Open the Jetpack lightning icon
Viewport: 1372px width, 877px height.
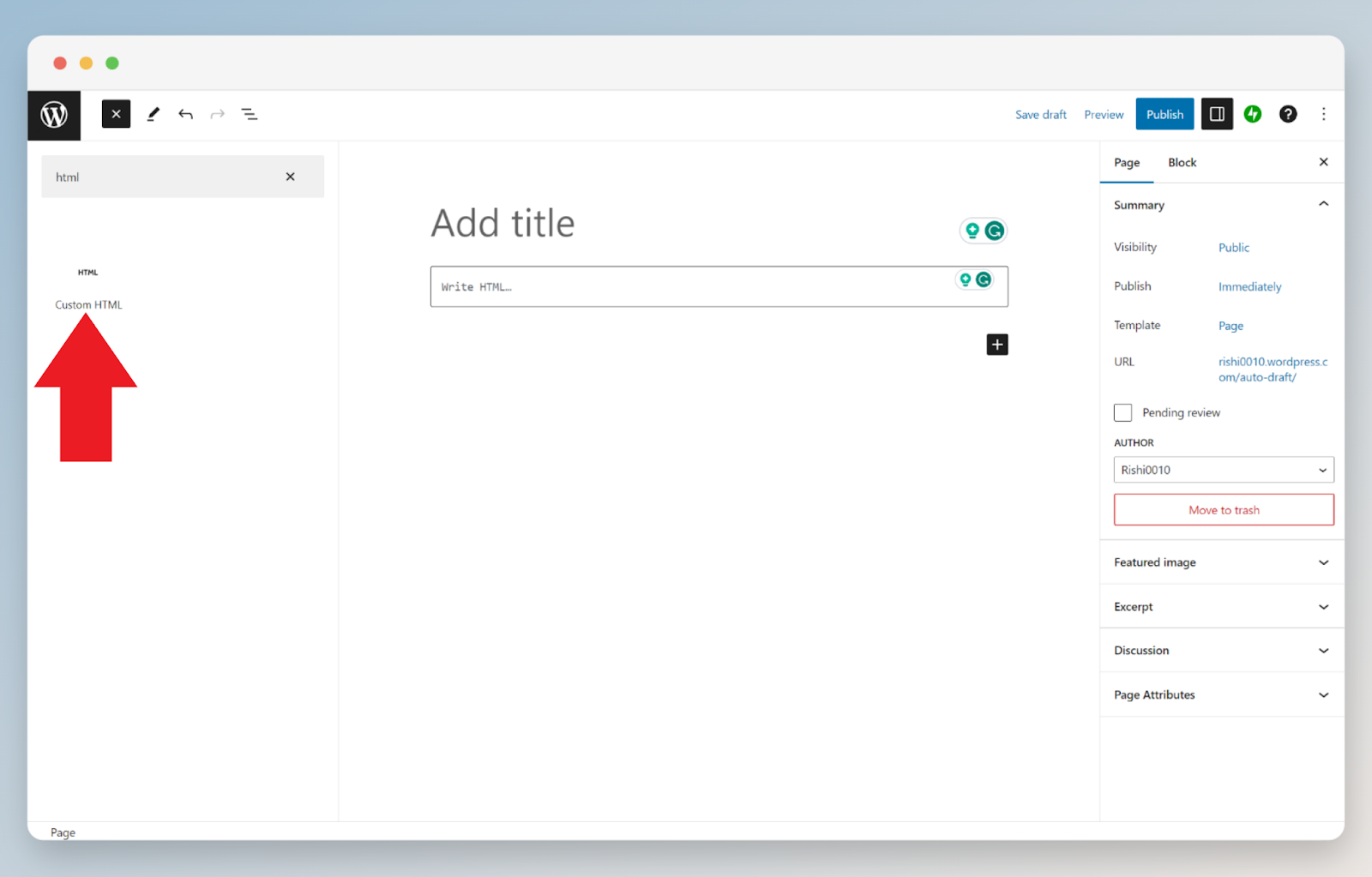[x=1253, y=114]
